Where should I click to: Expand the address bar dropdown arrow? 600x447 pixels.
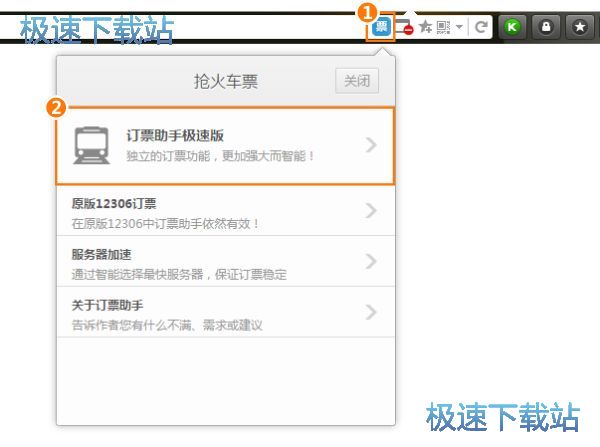click(459, 27)
